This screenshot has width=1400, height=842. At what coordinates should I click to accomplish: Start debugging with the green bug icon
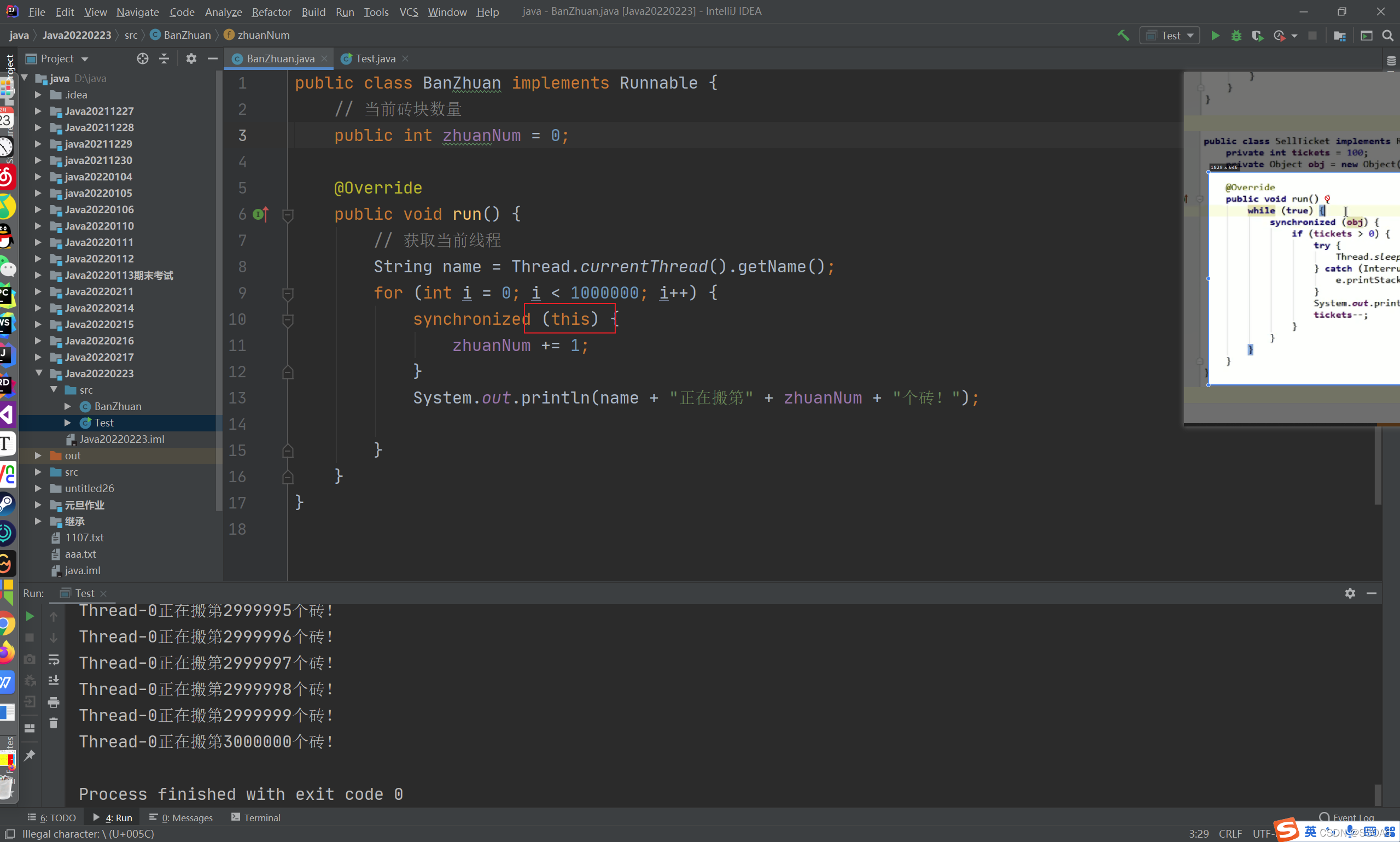1236,35
